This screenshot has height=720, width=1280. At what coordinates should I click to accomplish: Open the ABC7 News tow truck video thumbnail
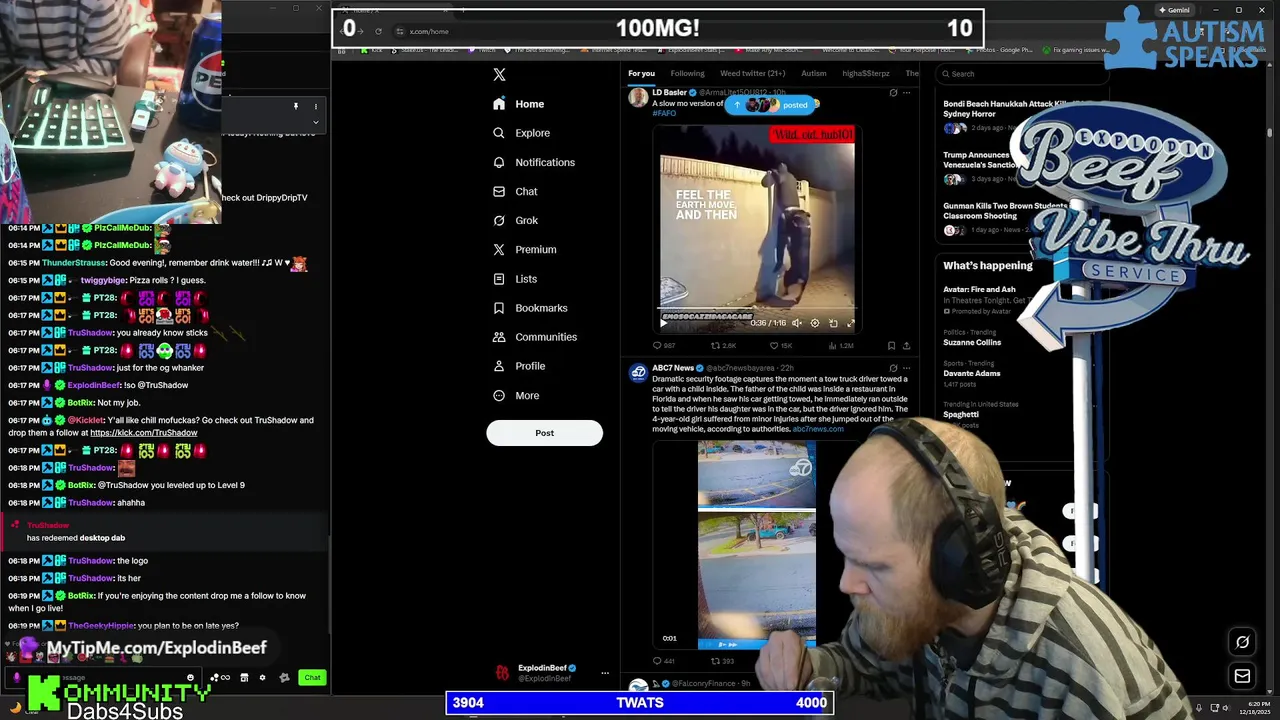click(x=757, y=545)
